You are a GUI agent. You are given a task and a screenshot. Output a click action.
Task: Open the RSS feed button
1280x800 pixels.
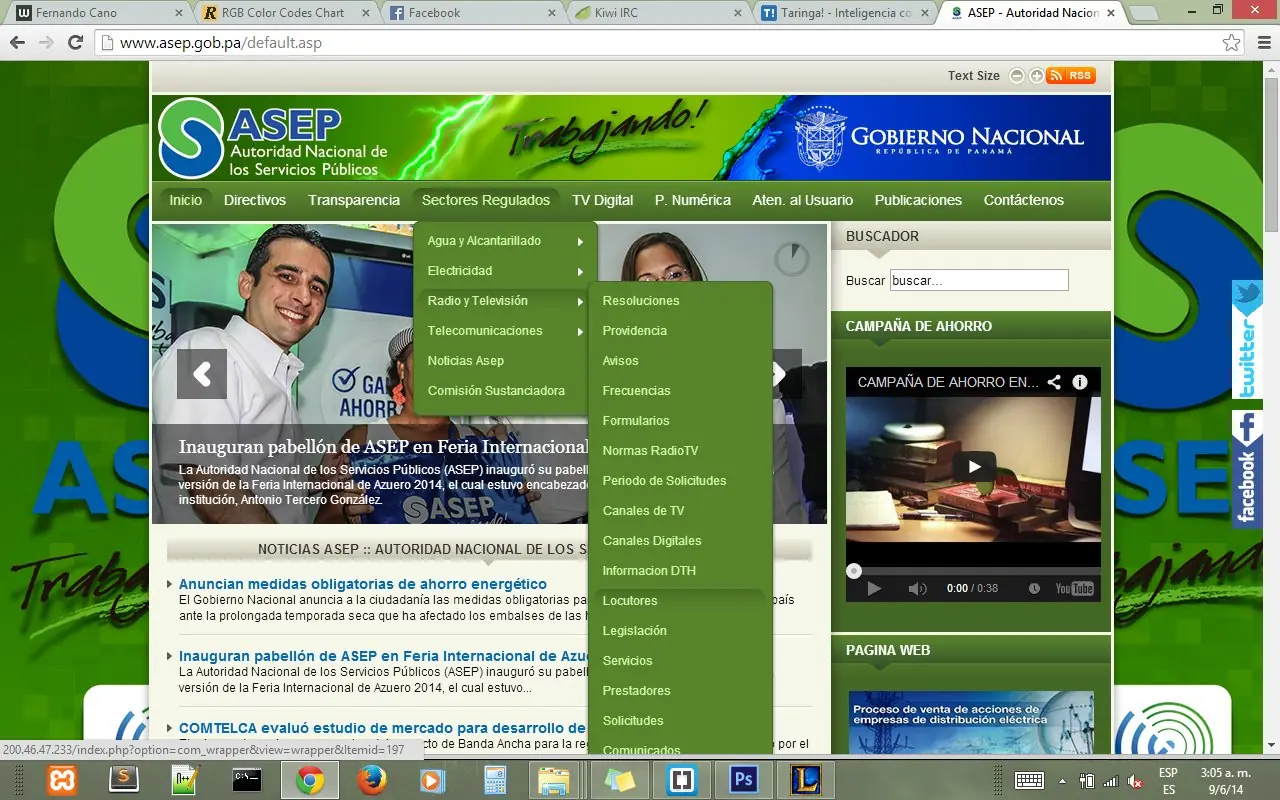tap(1071, 76)
